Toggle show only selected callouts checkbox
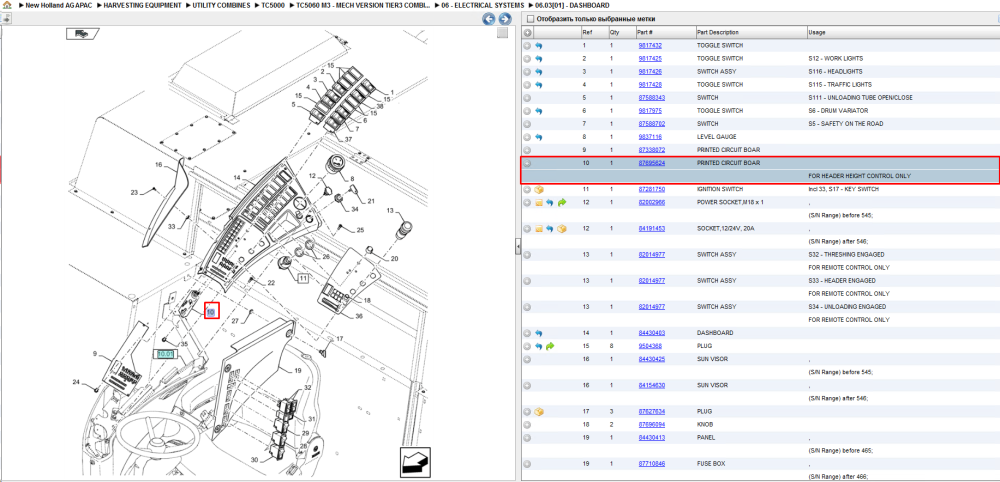This screenshot has width=1000, height=482. pyautogui.click(x=530, y=19)
